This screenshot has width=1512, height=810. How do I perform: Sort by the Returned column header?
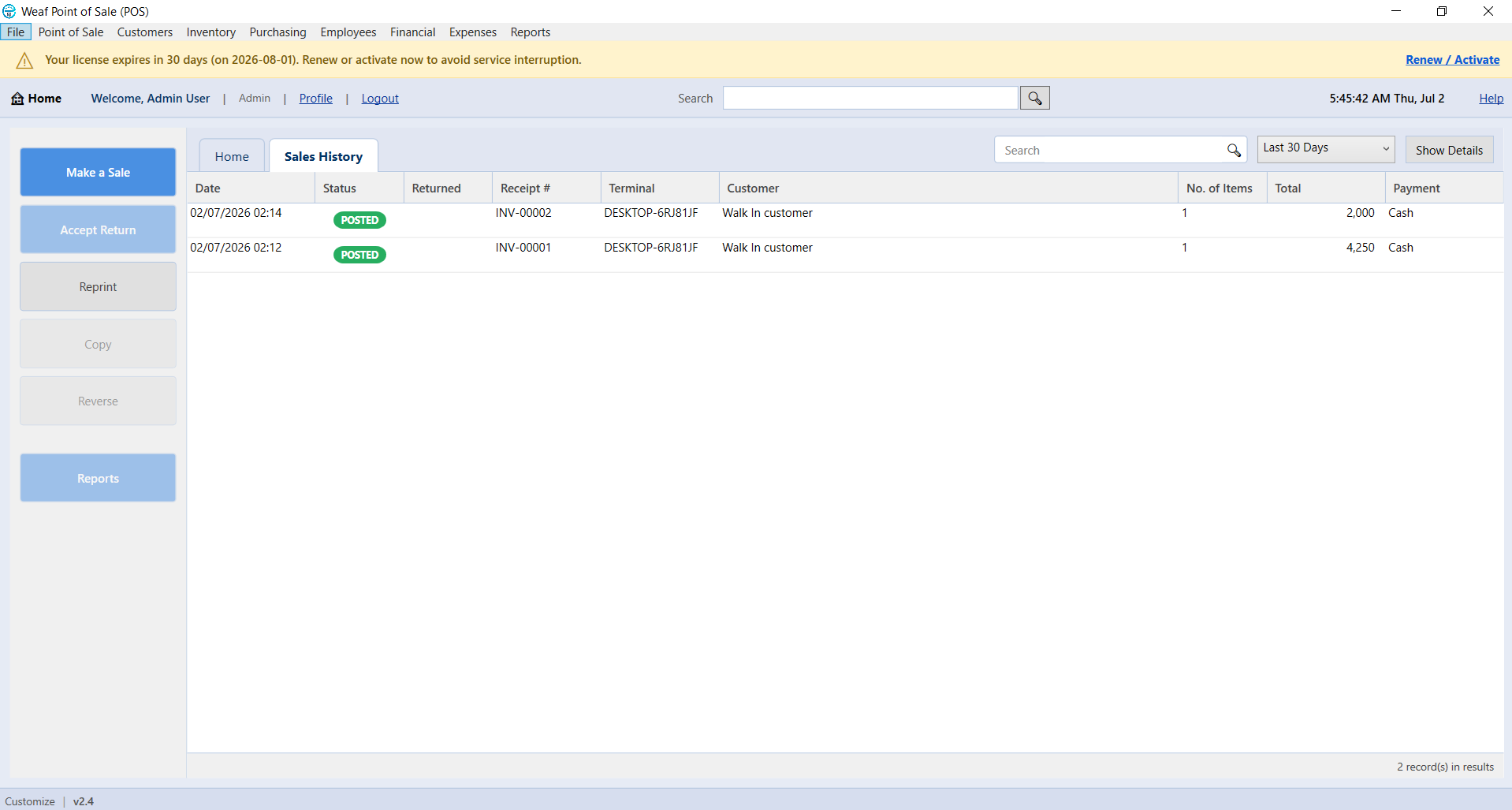448,188
